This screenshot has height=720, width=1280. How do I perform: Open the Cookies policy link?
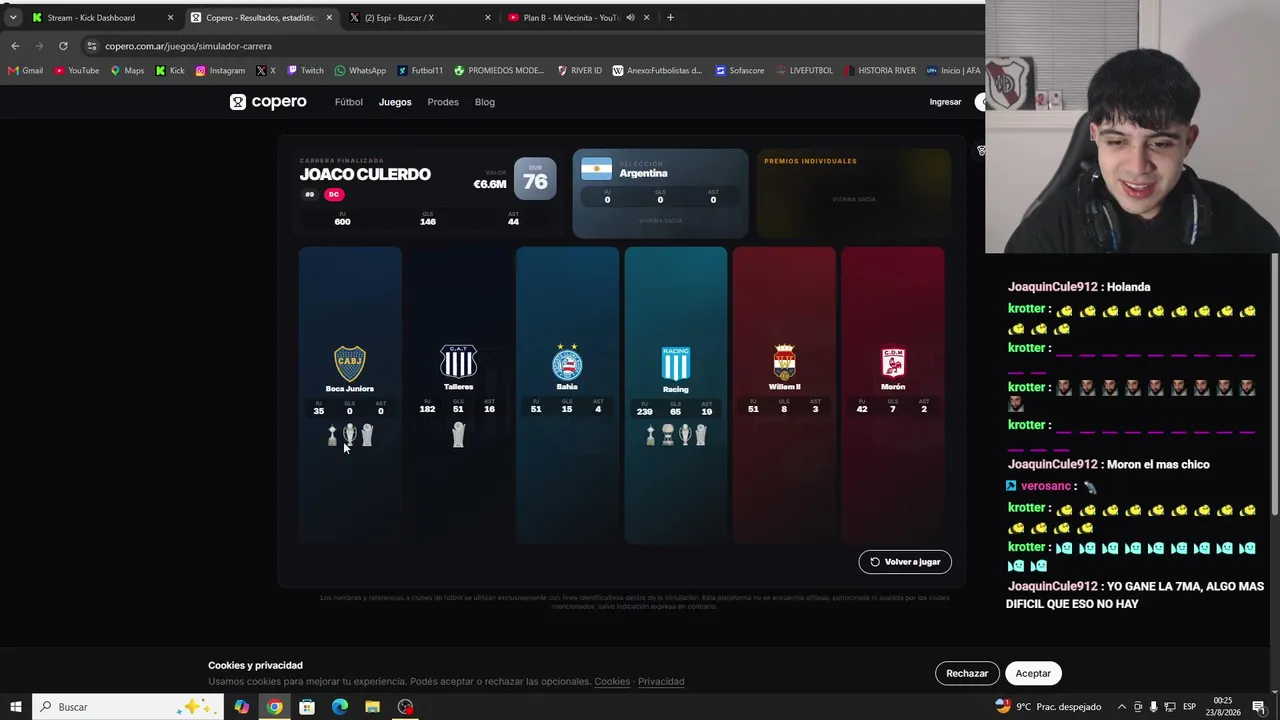[612, 682]
